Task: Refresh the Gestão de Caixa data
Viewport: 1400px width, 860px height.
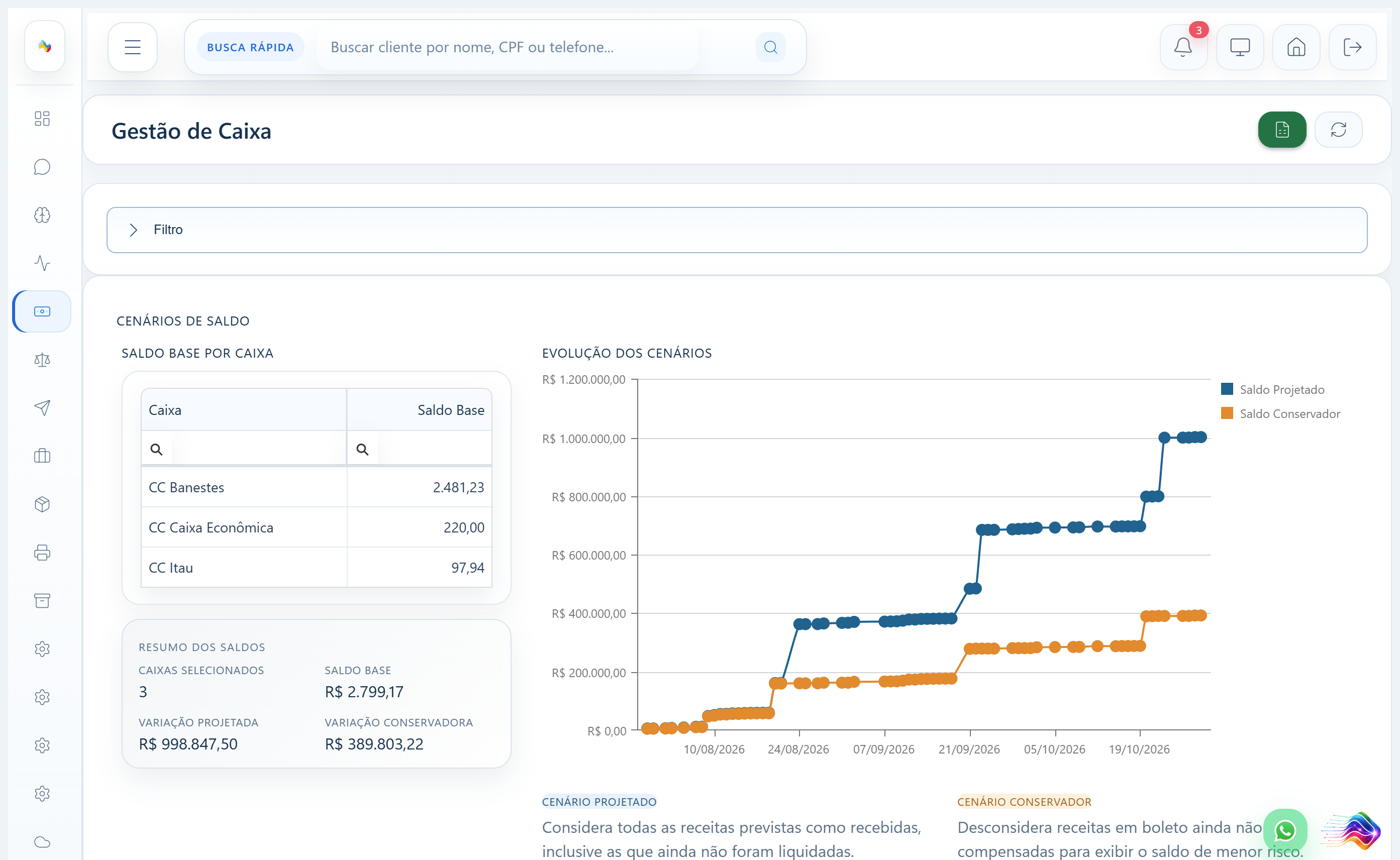Action: [x=1339, y=130]
